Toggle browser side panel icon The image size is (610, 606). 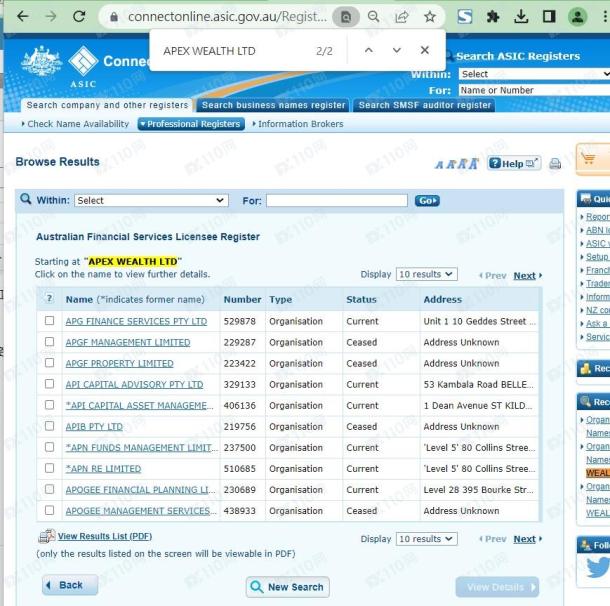coord(549,17)
